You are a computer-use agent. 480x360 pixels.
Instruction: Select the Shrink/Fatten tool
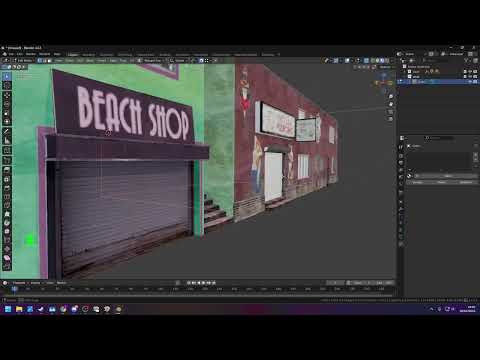click(7, 249)
